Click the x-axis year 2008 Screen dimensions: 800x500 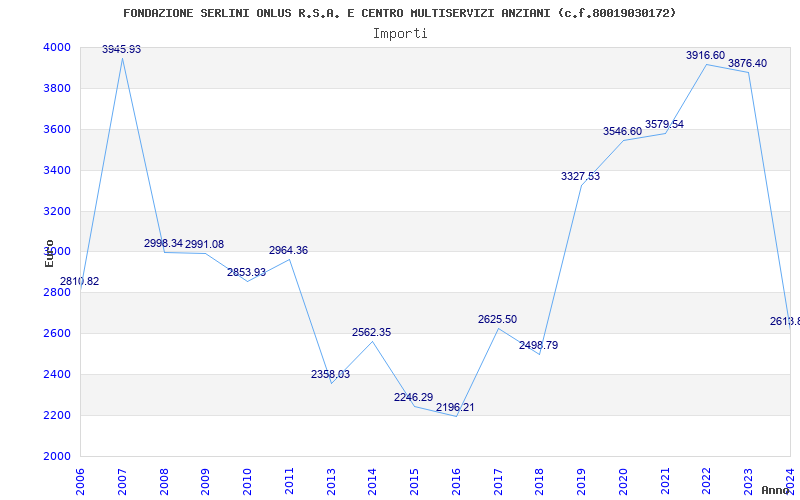pos(164,482)
